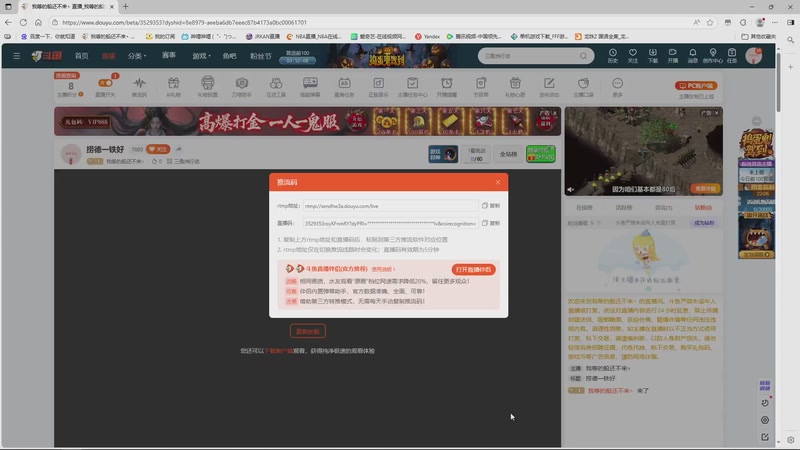Open the 消息 notification bell
Image resolution: width=800 pixels, height=450 pixels.
point(692,56)
